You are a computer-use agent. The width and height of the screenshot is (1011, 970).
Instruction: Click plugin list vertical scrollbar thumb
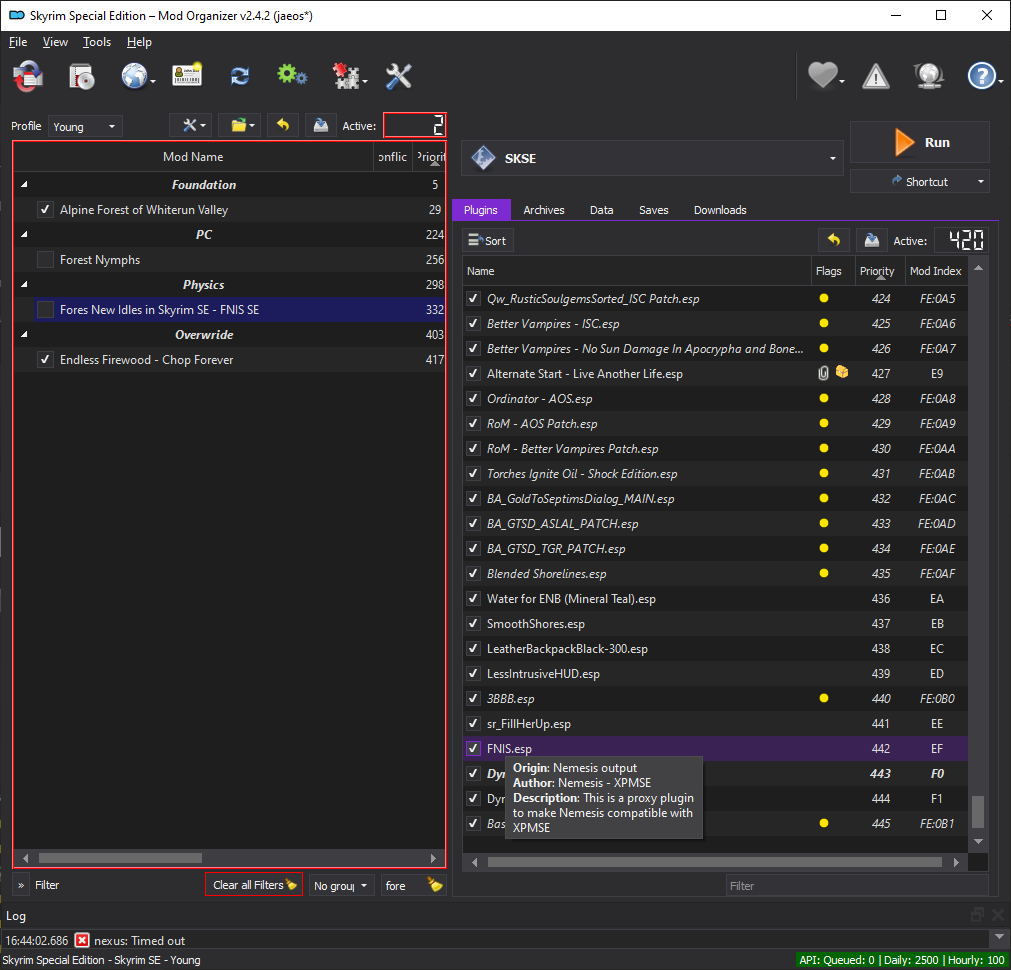(x=978, y=811)
